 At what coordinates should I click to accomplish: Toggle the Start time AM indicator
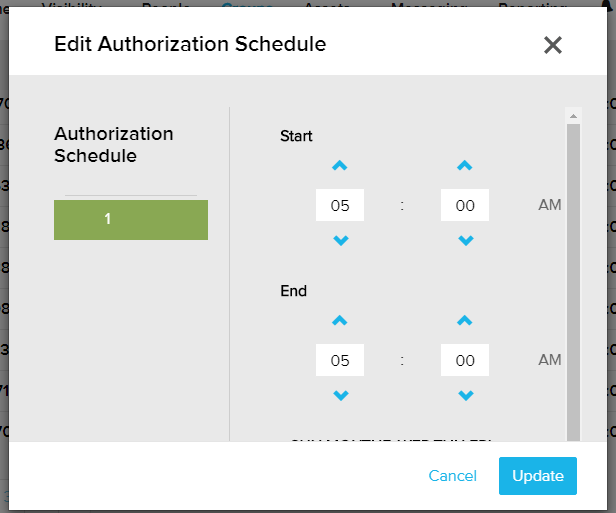(550, 205)
